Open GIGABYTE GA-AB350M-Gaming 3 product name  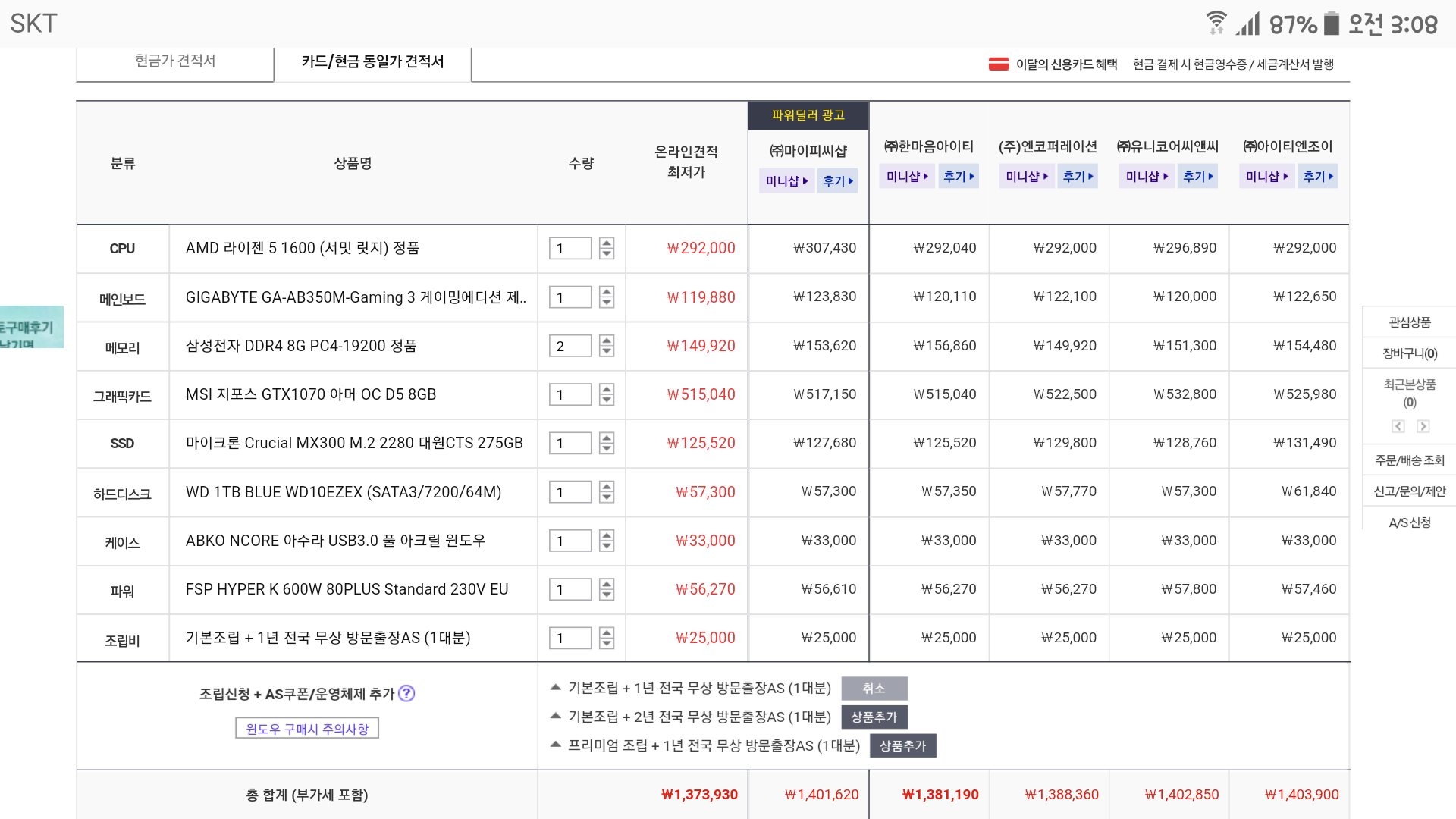356,297
